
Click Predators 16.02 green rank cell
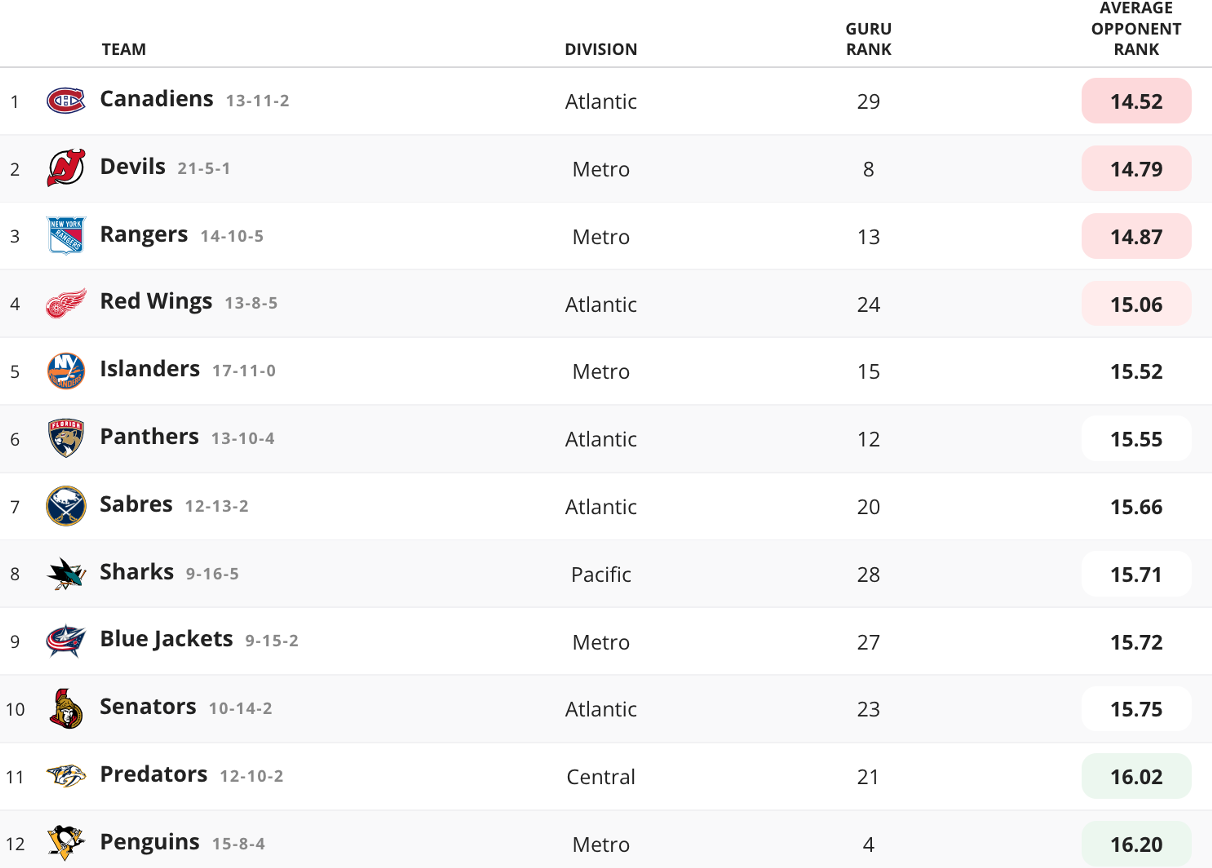(x=1136, y=776)
